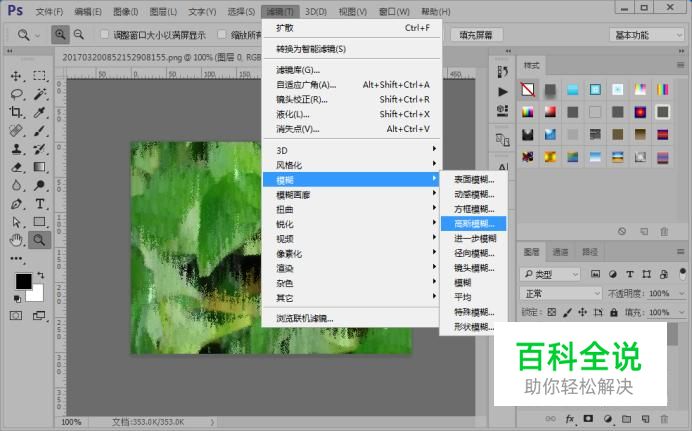Screen dimensions: 692x431
Task: Select the Eyedropper tool
Action: pyautogui.click(x=39, y=112)
